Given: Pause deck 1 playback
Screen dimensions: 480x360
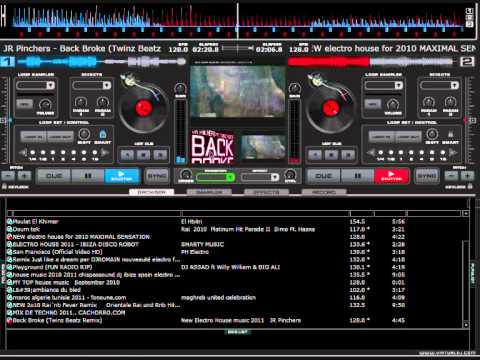Looking at the screenshot, I should click(88, 176).
